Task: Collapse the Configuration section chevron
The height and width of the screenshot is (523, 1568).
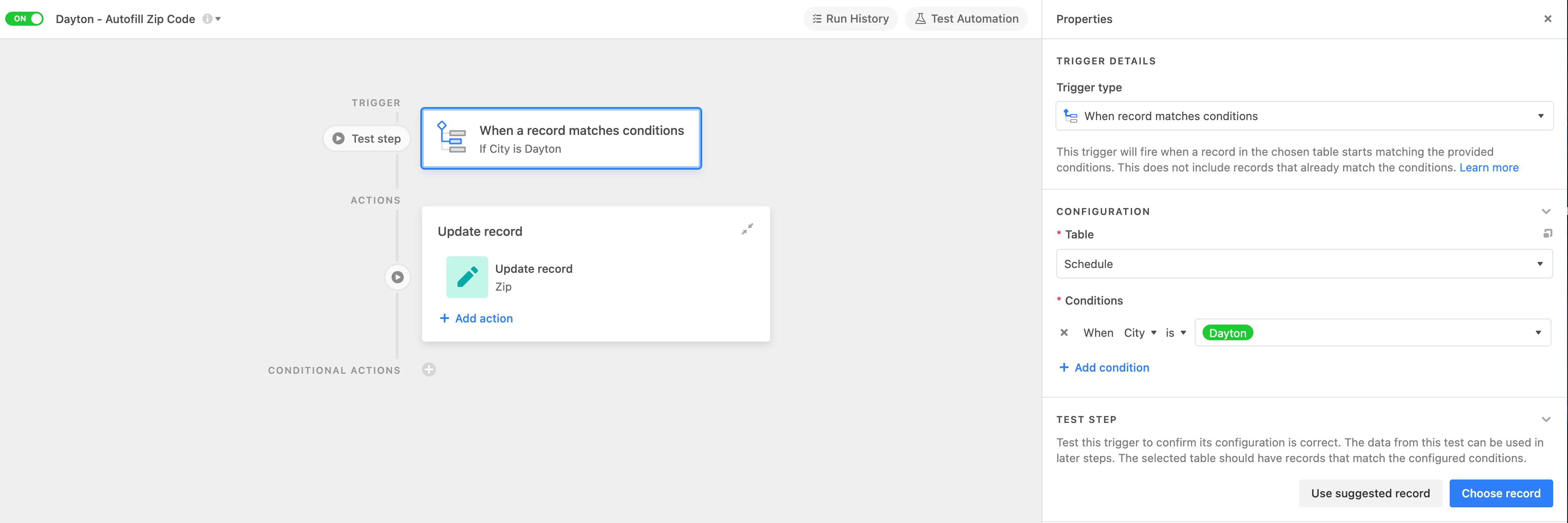Action: (1545, 212)
